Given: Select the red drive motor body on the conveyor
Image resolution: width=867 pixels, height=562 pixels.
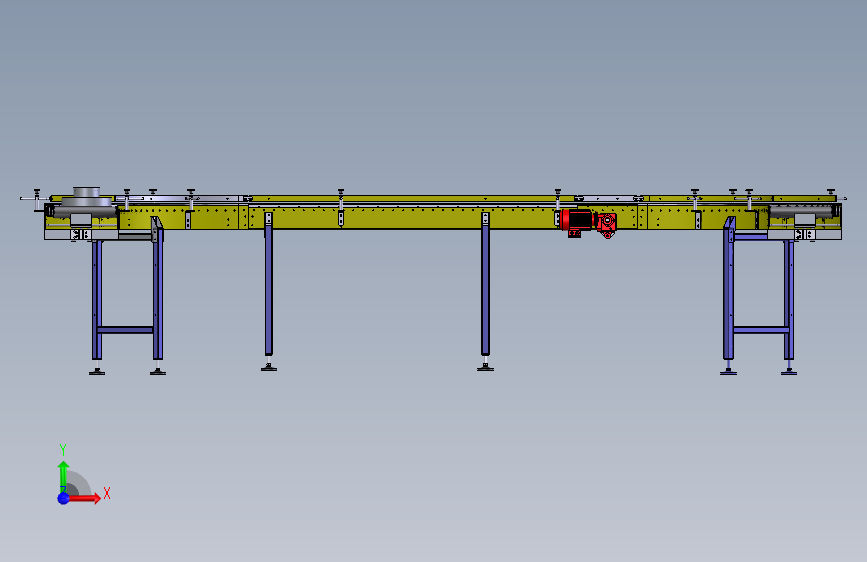Looking at the screenshot, I should (x=577, y=220).
